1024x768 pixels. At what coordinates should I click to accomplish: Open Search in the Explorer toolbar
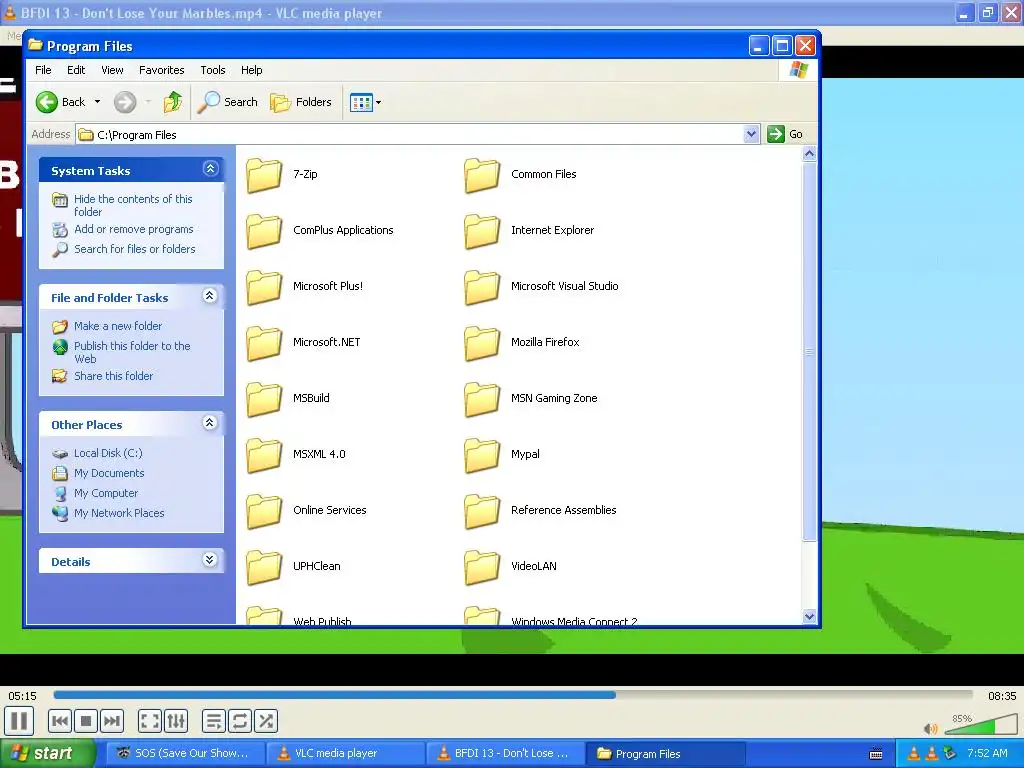[228, 102]
